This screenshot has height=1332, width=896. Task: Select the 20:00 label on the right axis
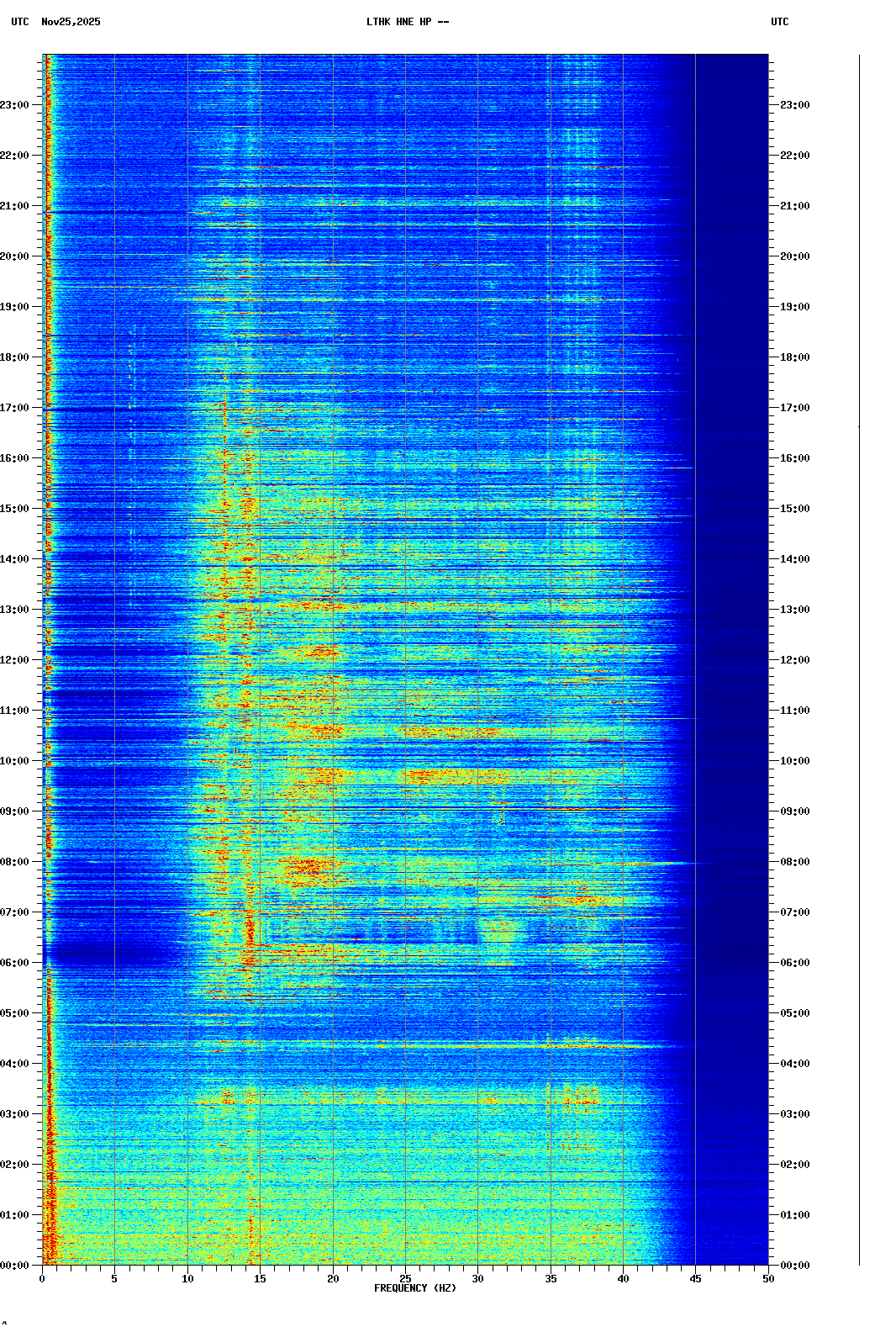point(794,256)
